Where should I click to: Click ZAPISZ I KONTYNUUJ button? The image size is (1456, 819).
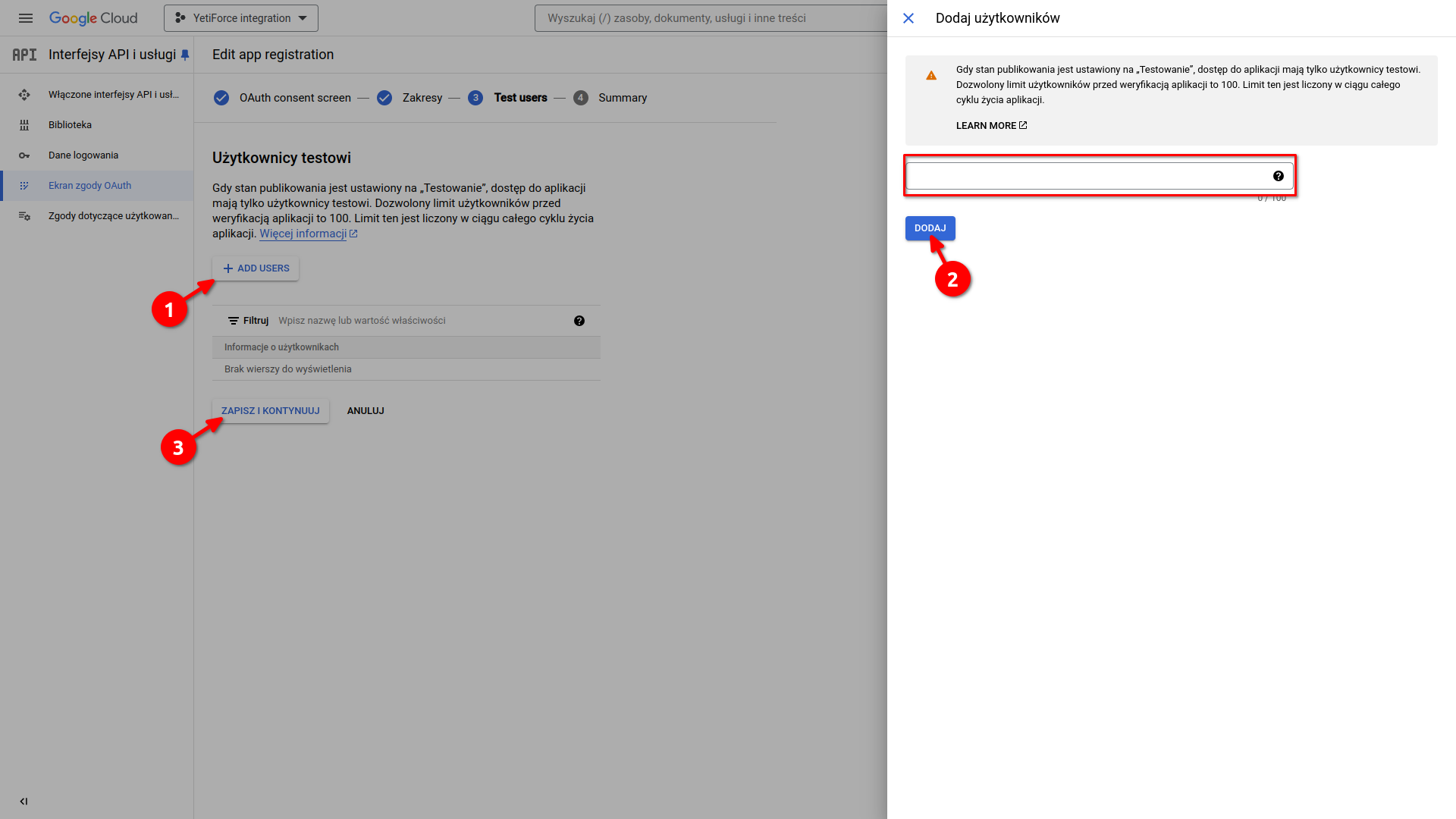click(271, 411)
